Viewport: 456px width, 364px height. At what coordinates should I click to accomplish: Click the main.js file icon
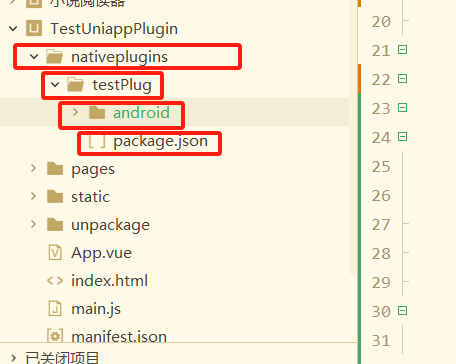55,308
